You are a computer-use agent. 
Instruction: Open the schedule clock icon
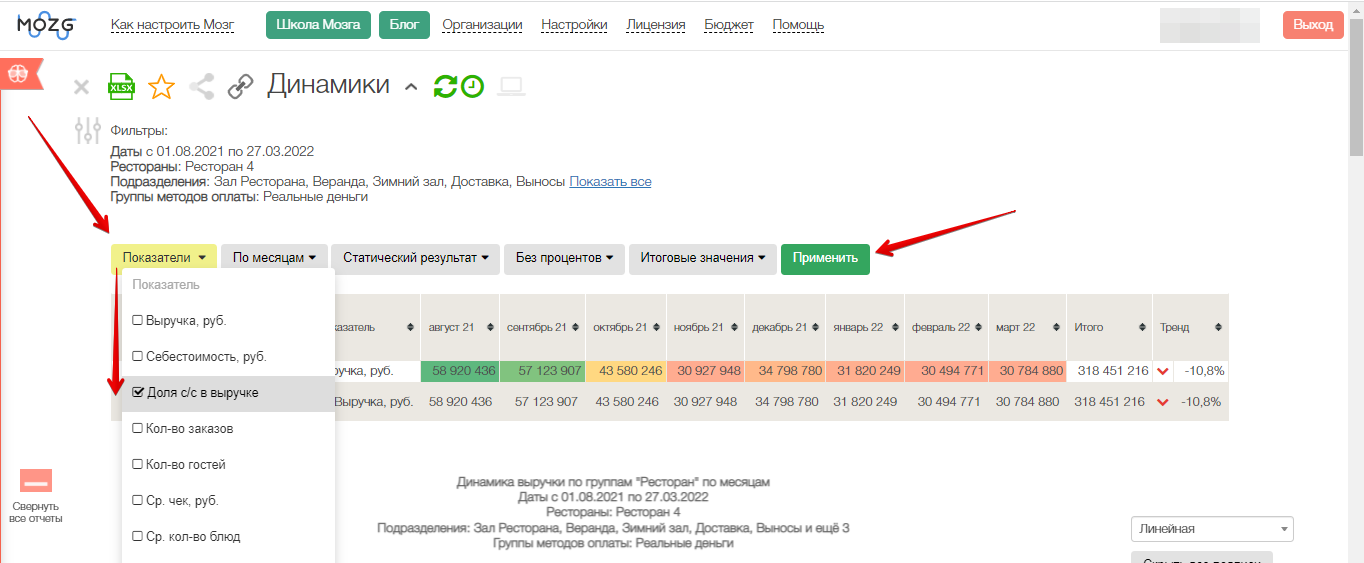coord(472,87)
